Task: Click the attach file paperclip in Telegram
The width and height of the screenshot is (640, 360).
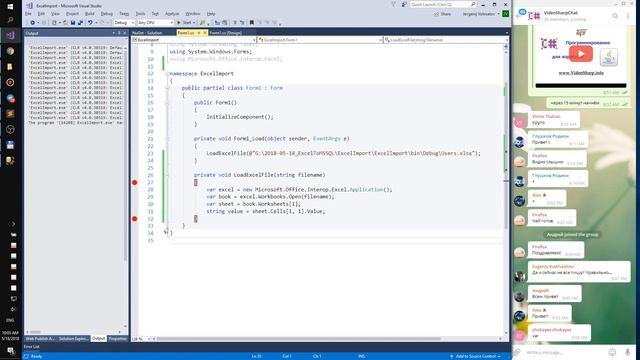Action: [x=518, y=352]
